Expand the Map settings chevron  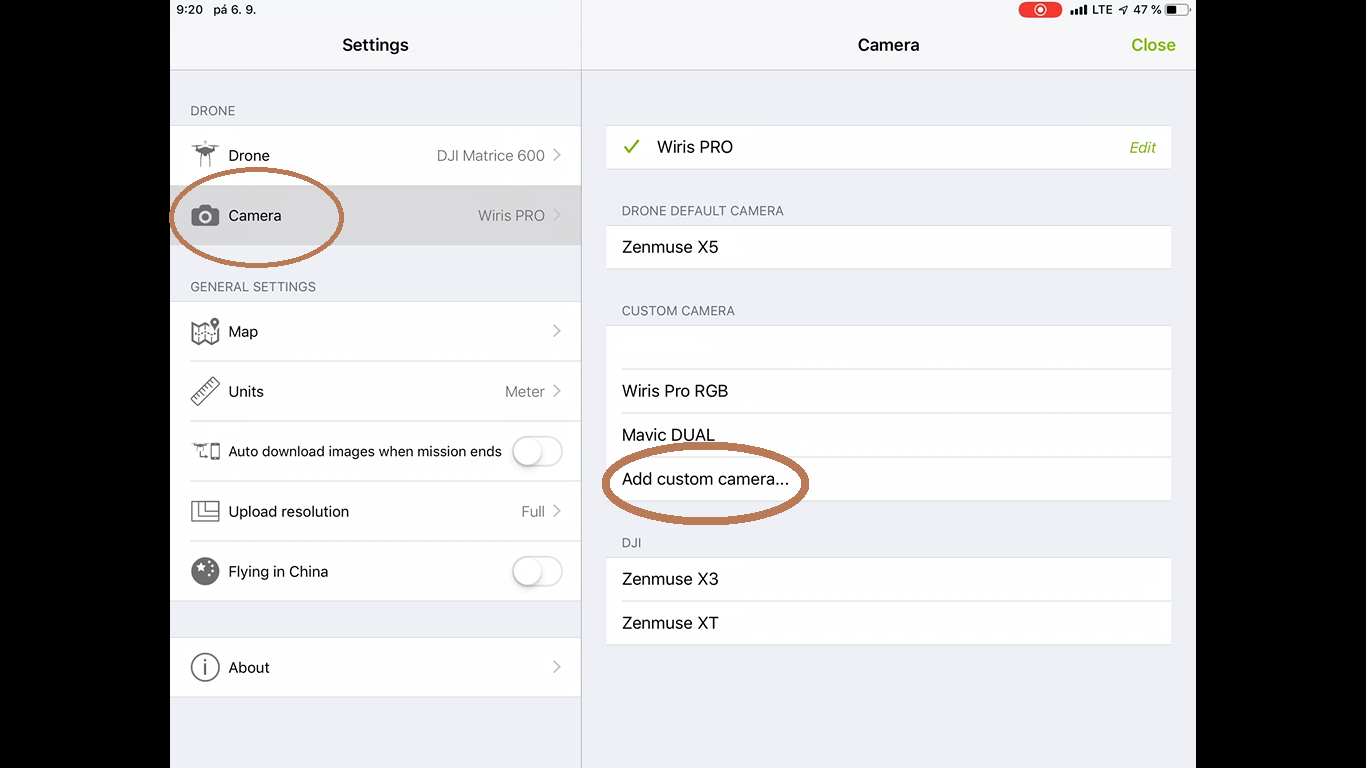557,331
